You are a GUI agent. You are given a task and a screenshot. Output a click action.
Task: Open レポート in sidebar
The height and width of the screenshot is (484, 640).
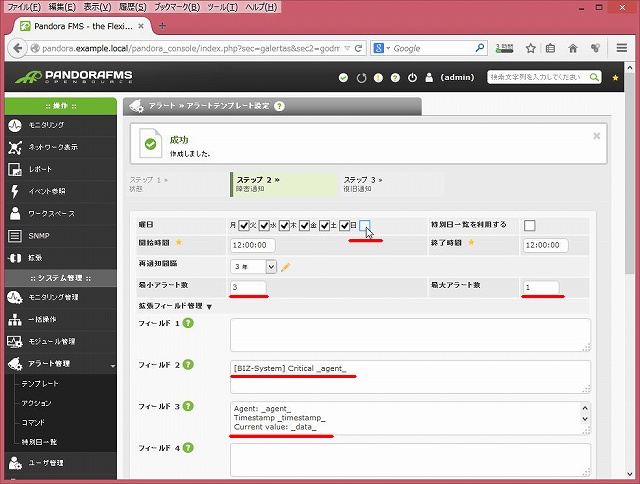60,169
